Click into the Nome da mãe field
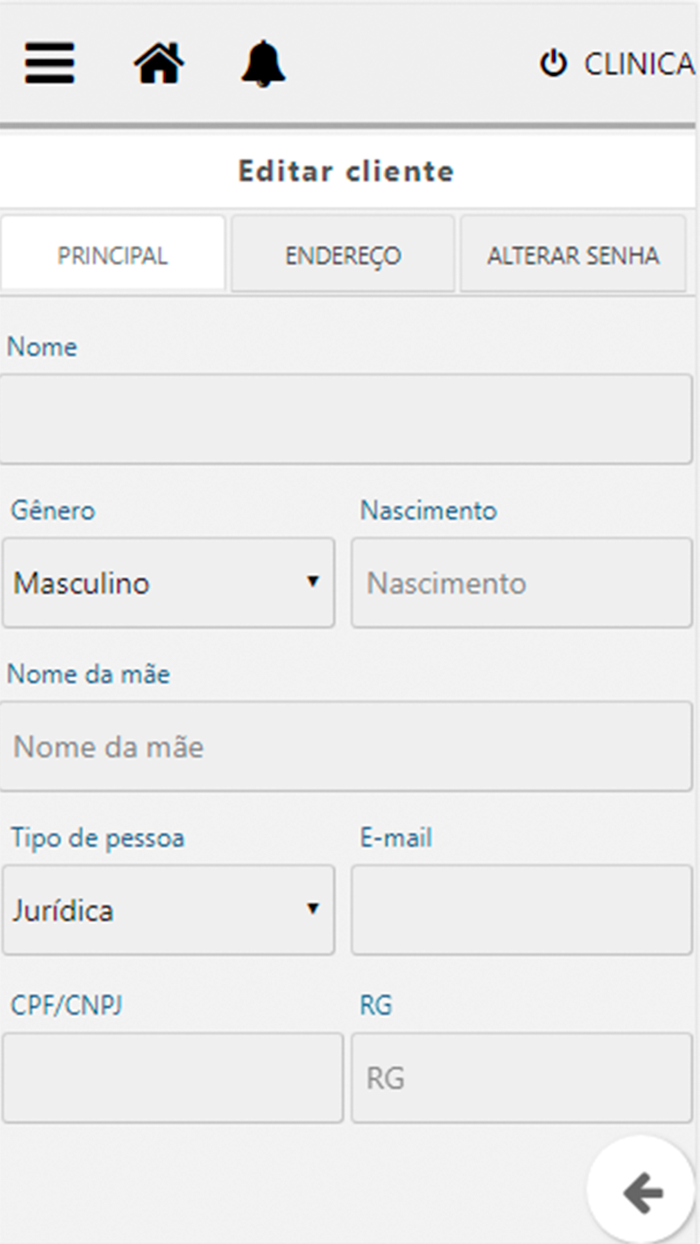The image size is (700, 1244). (x=346, y=746)
